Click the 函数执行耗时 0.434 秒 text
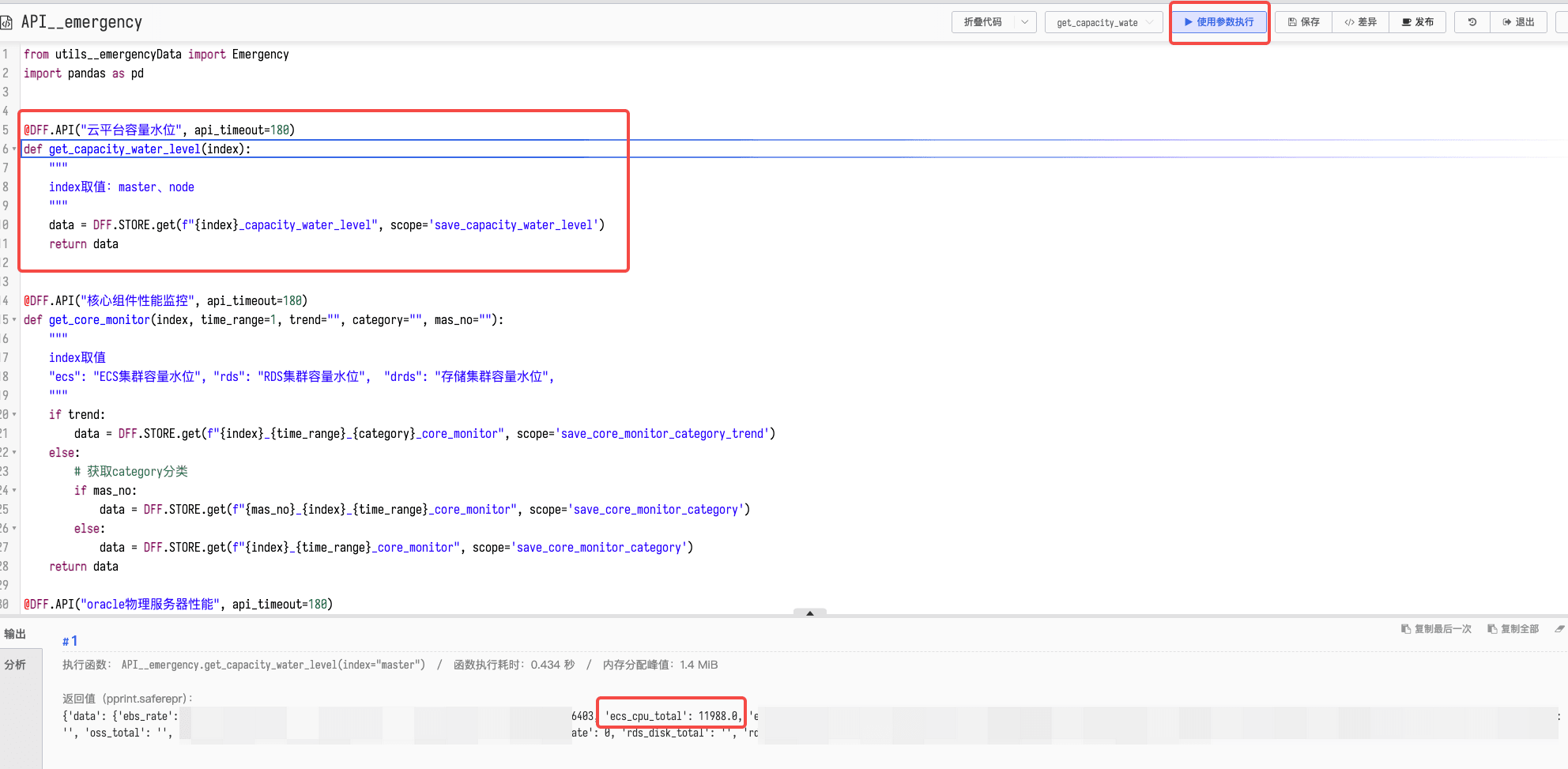Image resolution: width=1568 pixels, height=769 pixels. pos(514,665)
